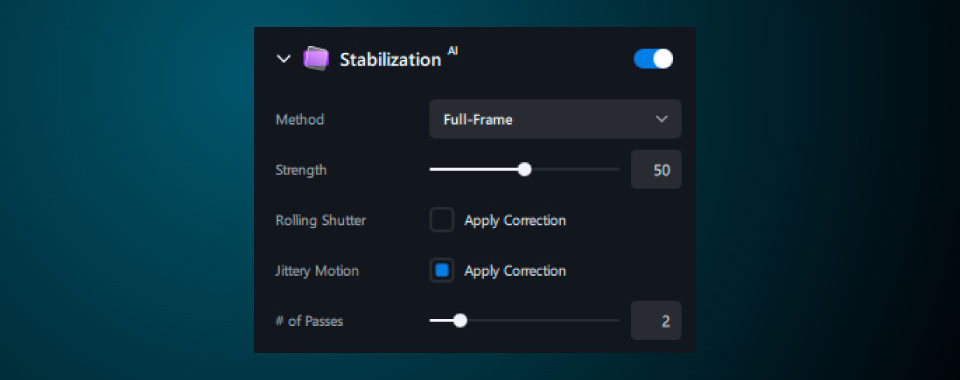Click the Strength slider track right end
Image resolution: width=960 pixels, height=380 pixels.
pyautogui.click(x=617, y=170)
